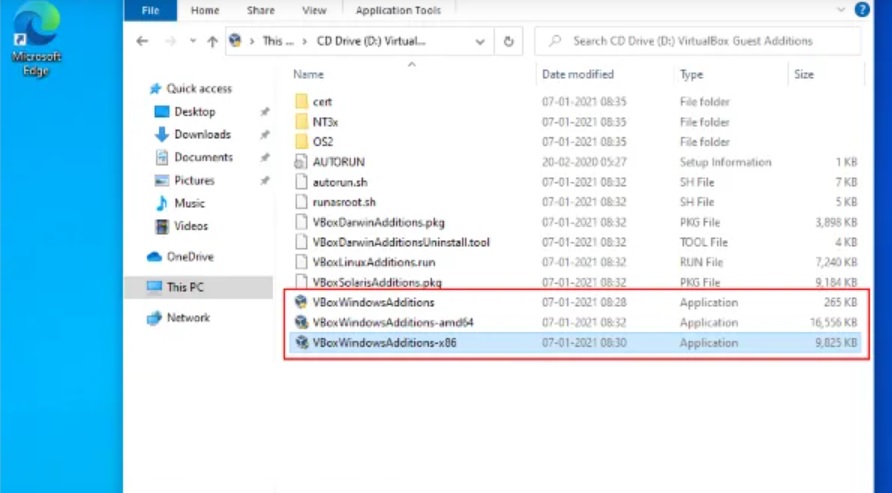Open the Microsoft Edge desktop shortcut
This screenshot has width=892, height=493.
coord(36,39)
